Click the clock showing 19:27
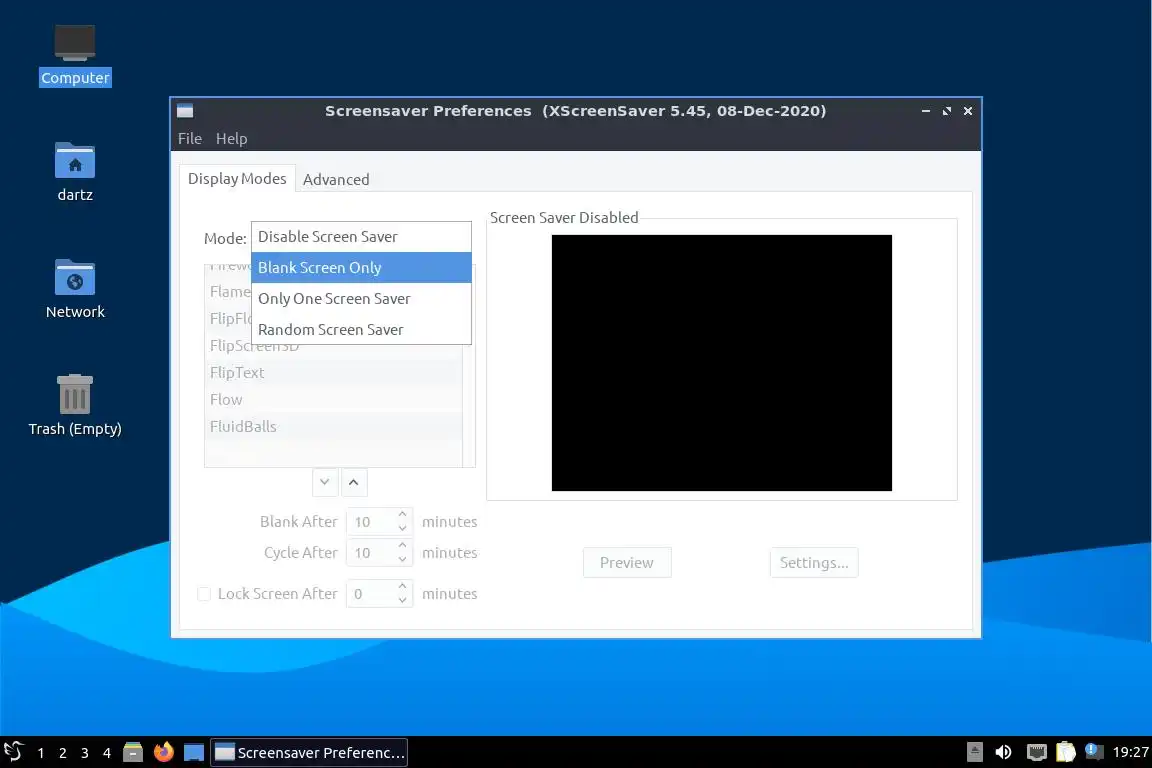The image size is (1152, 768). (1130, 752)
